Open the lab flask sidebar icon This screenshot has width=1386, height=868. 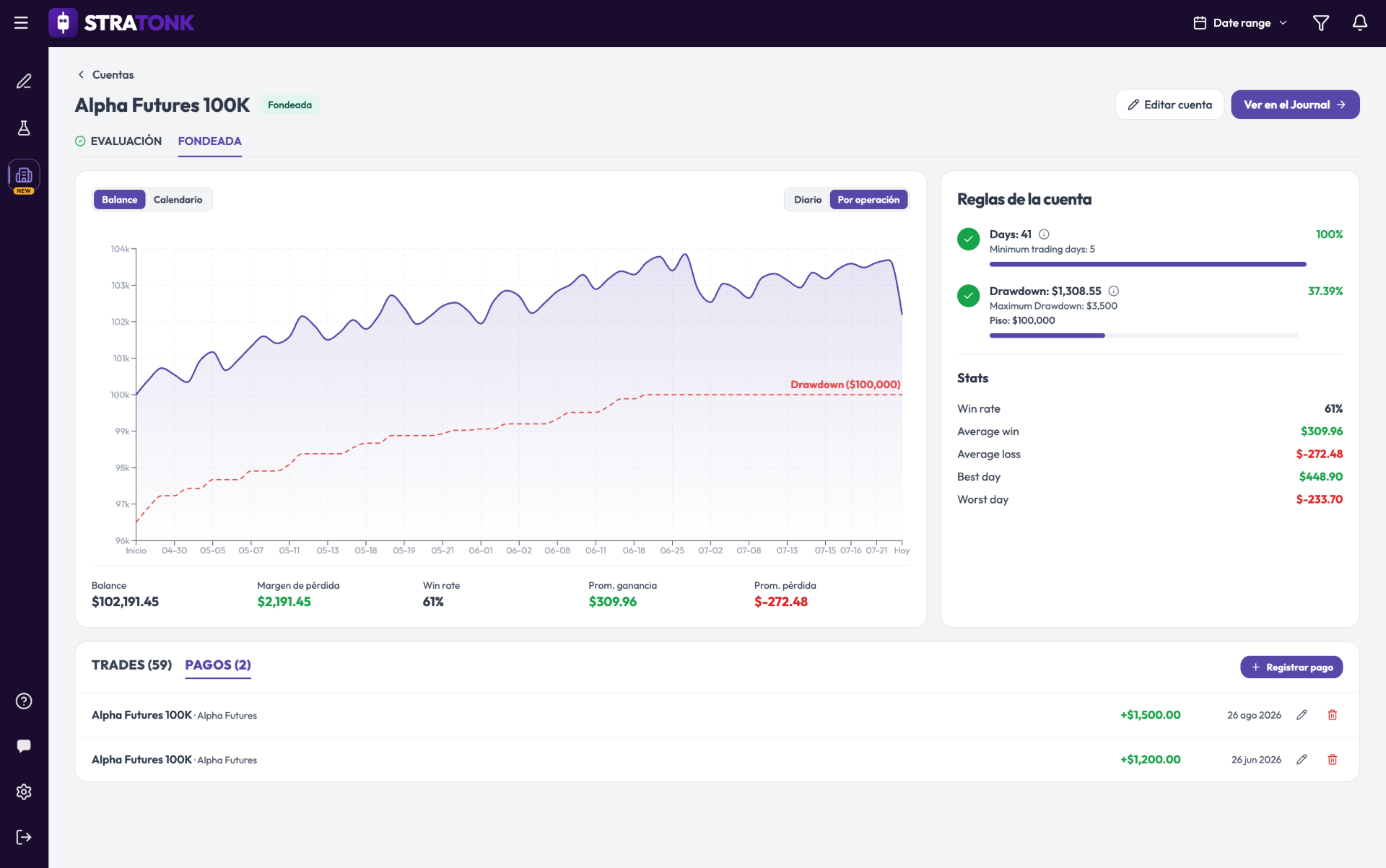[x=24, y=128]
